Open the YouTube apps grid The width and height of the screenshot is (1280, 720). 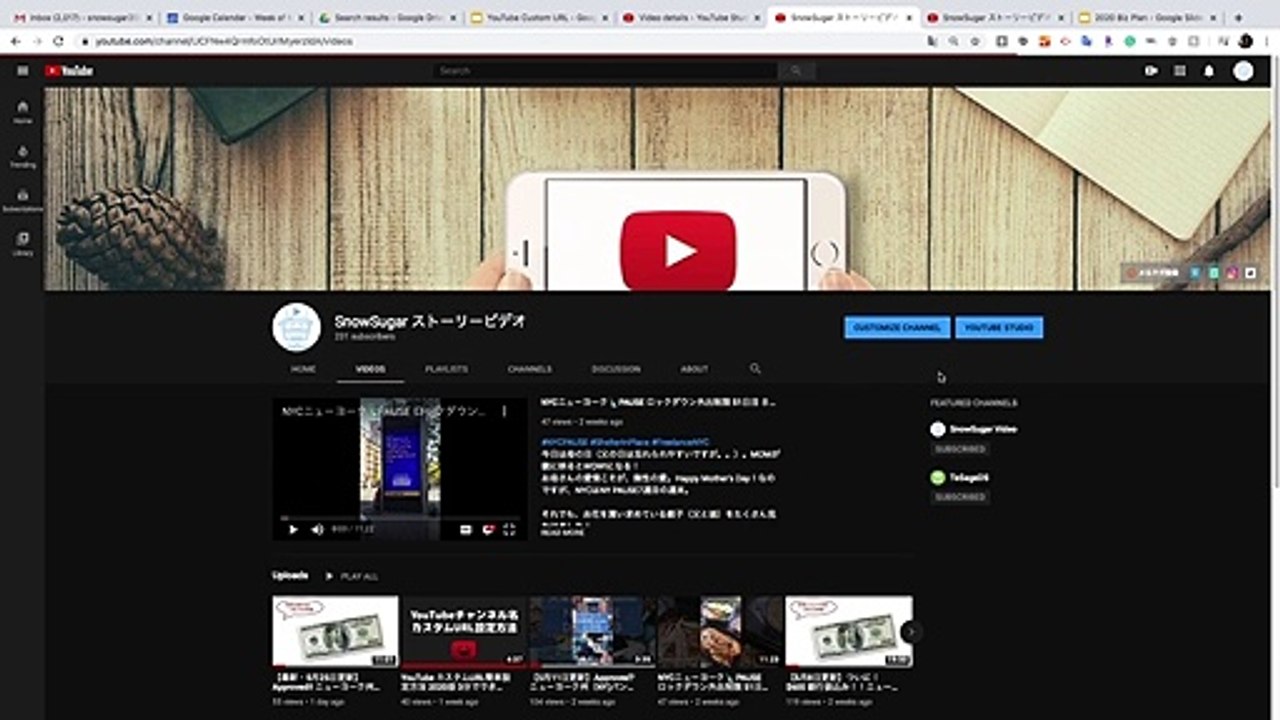1180,71
